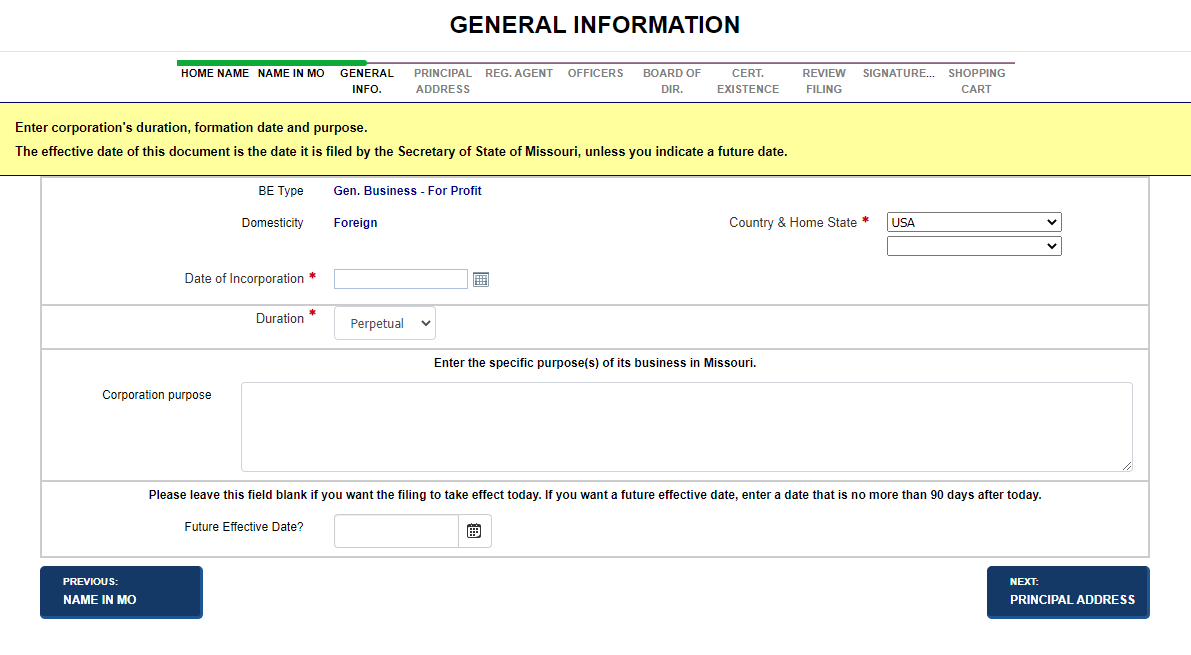Open the Future Effective Date calendar picker
Viewport: 1191px width, 655px height.
(x=474, y=531)
